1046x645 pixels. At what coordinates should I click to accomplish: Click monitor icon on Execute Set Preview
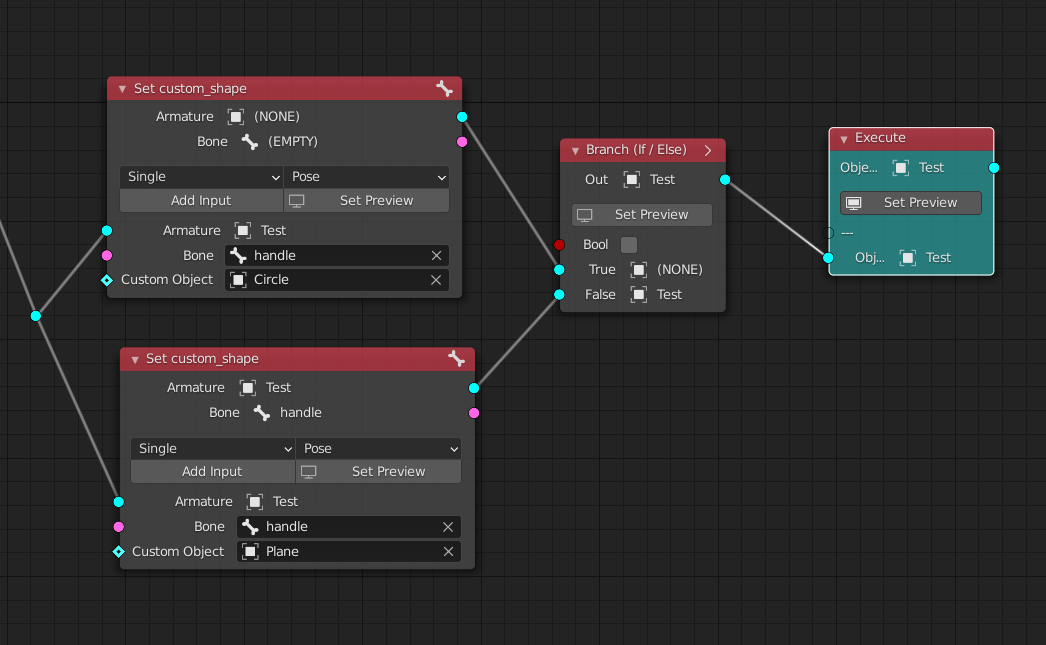pos(853,203)
